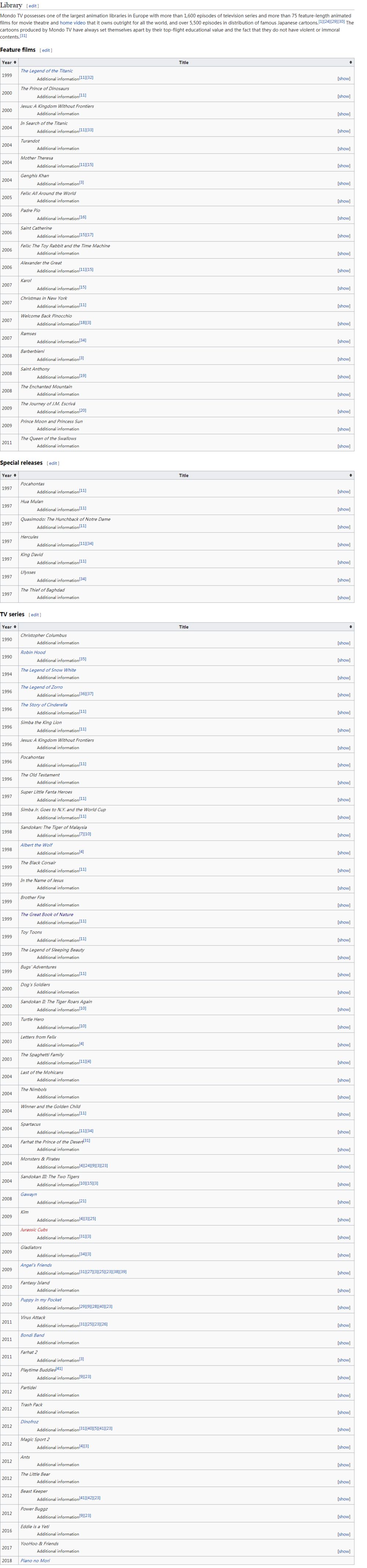Show details for Toy Toons
367x1568 pixels.
pos(344,940)
